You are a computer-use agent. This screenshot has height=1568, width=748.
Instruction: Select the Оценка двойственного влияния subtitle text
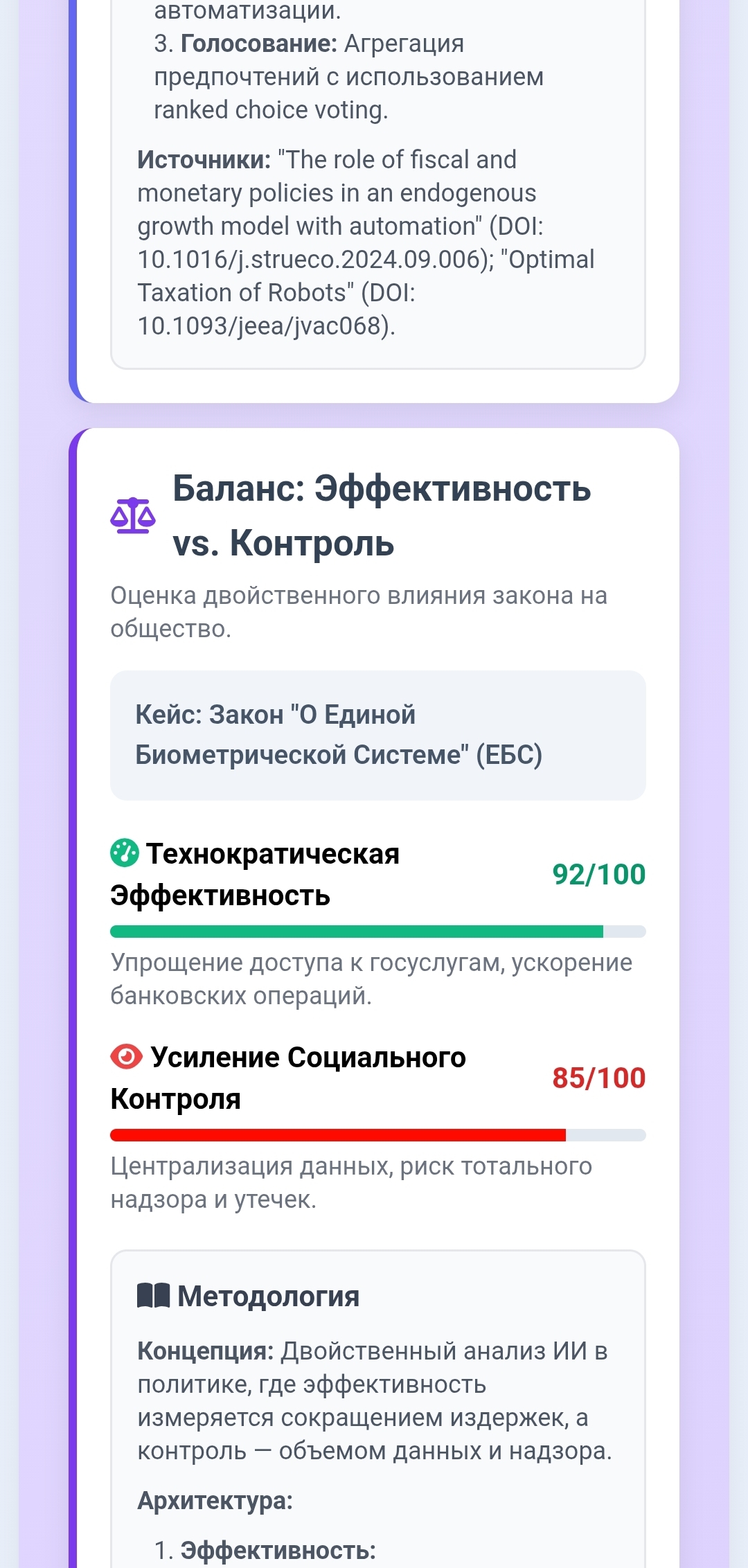pyautogui.click(x=359, y=612)
